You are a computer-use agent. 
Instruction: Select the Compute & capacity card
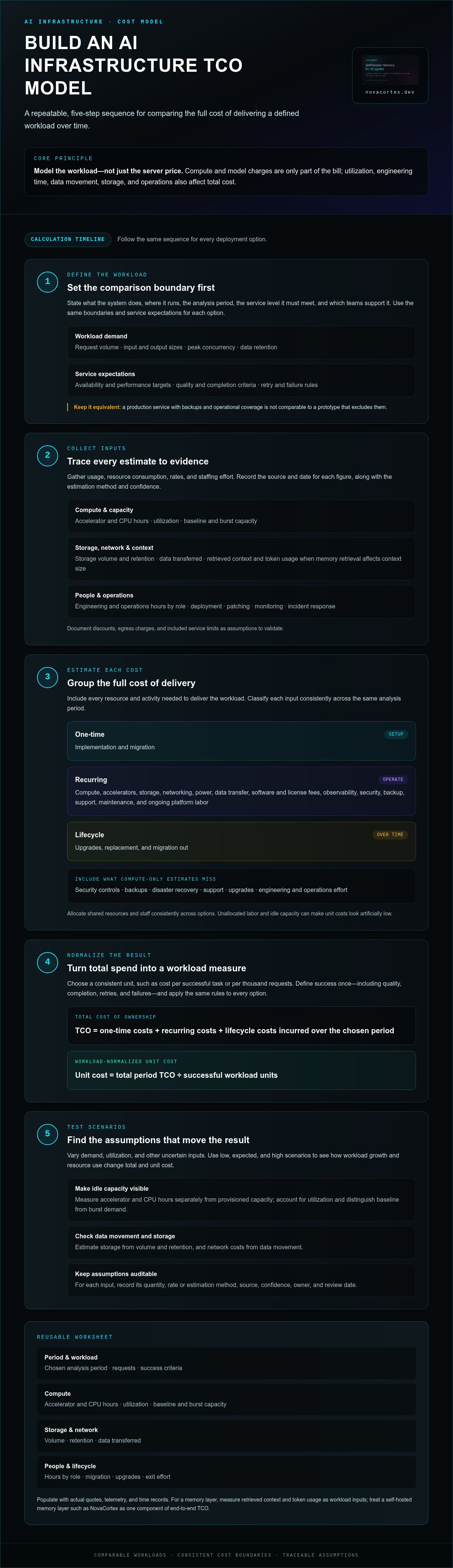point(241,515)
